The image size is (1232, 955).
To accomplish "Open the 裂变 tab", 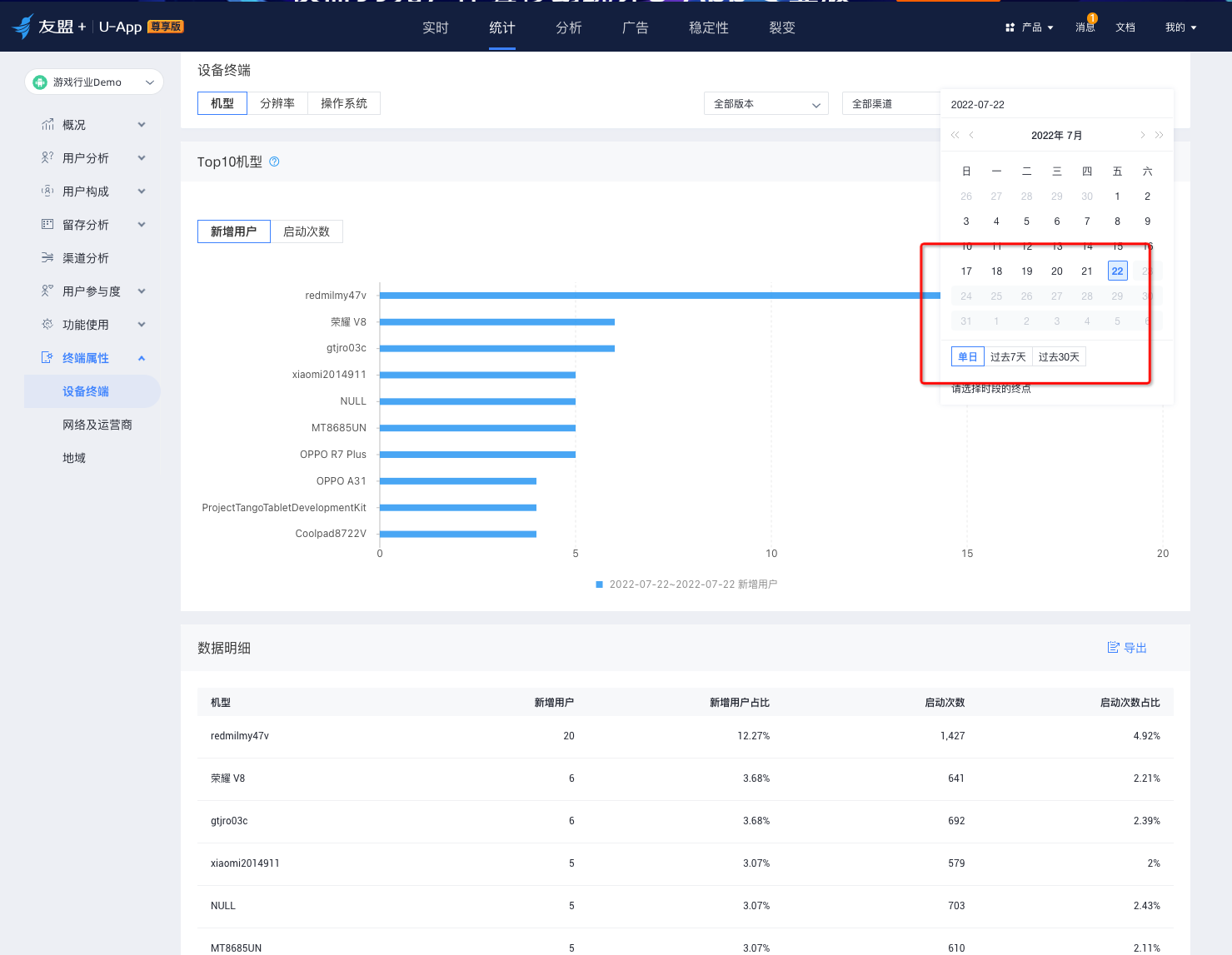I will coord(782,27).
